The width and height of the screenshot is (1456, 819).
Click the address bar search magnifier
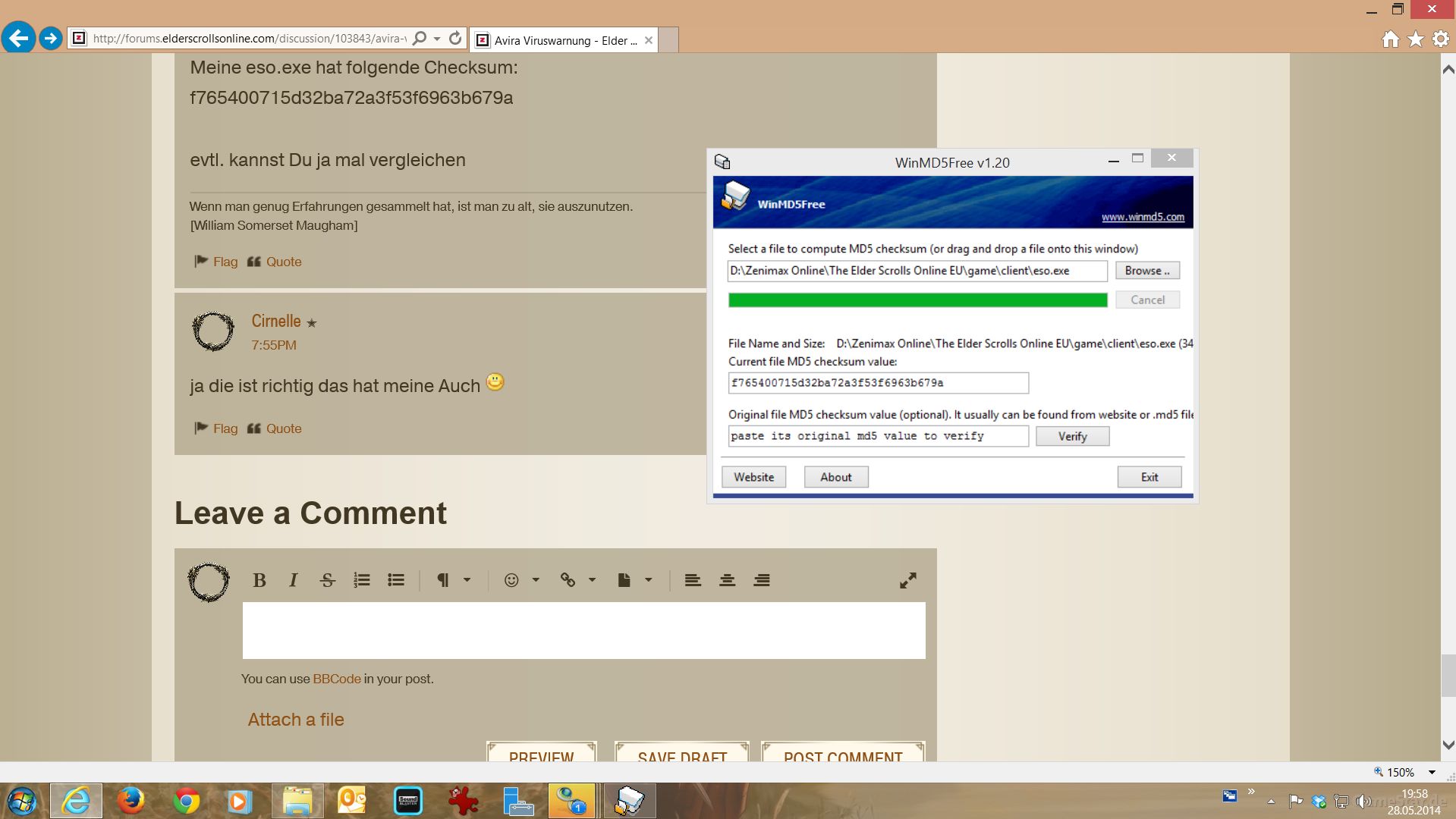(x=419, y=39)
